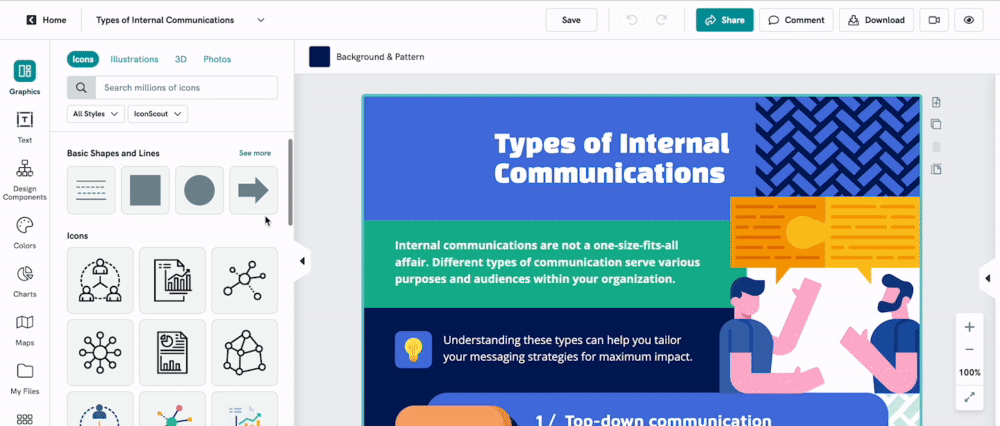Viewport: 1000px width, 426px height.
Task: Click the 100% zoom level text
Action: (969, 372)
